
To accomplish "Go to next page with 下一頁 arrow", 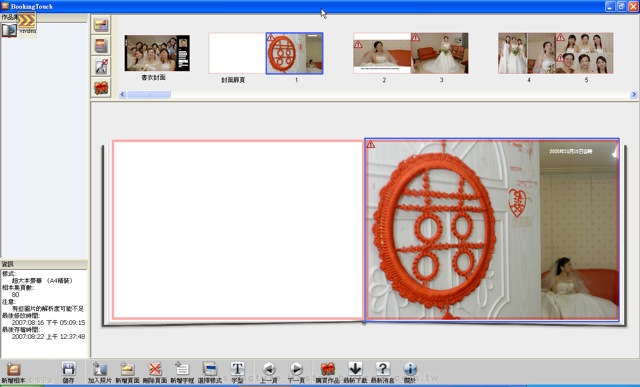I will point(296,369).
